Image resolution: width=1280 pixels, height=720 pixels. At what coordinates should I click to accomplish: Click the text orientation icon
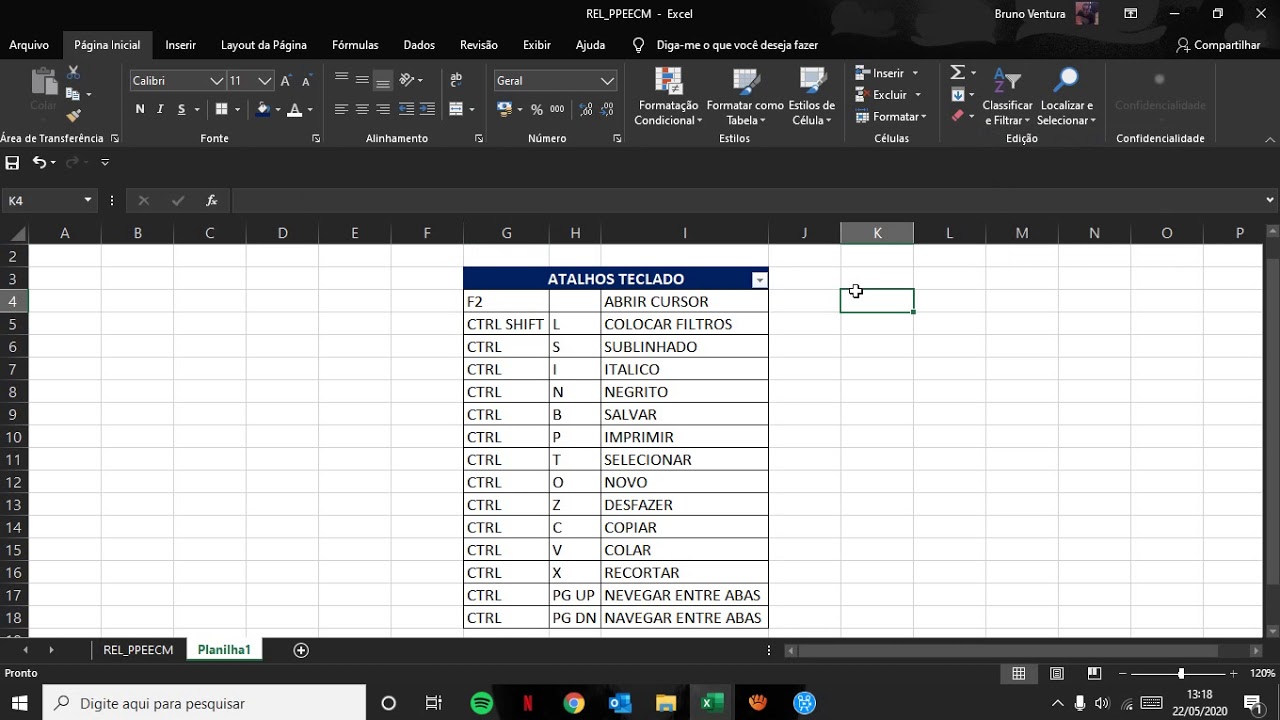point(407,79)
